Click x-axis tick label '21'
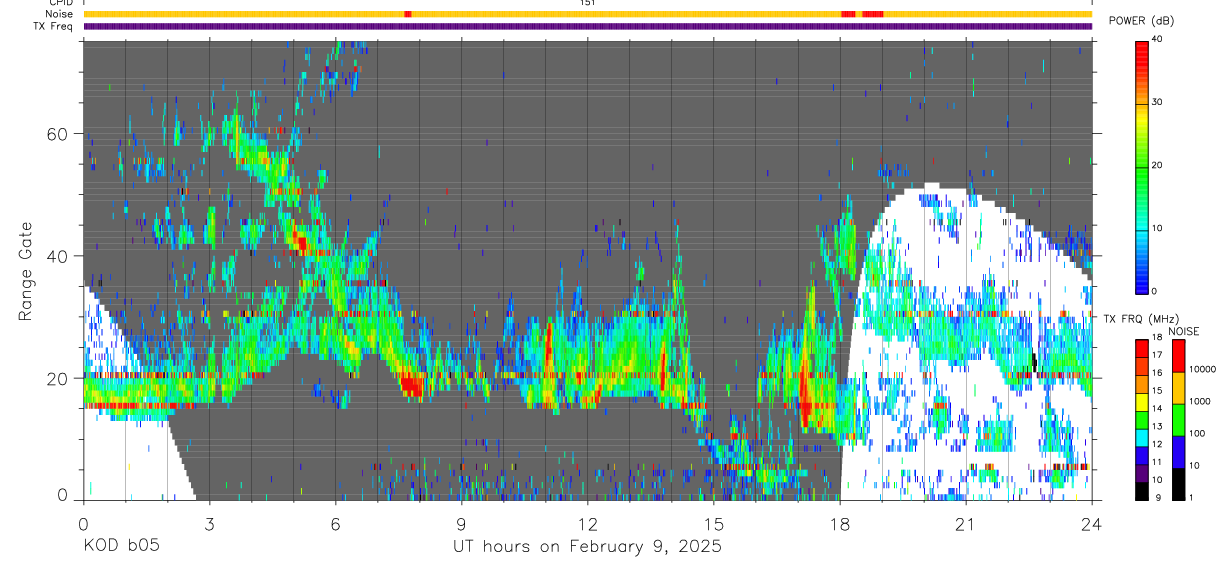 (966, 523)
